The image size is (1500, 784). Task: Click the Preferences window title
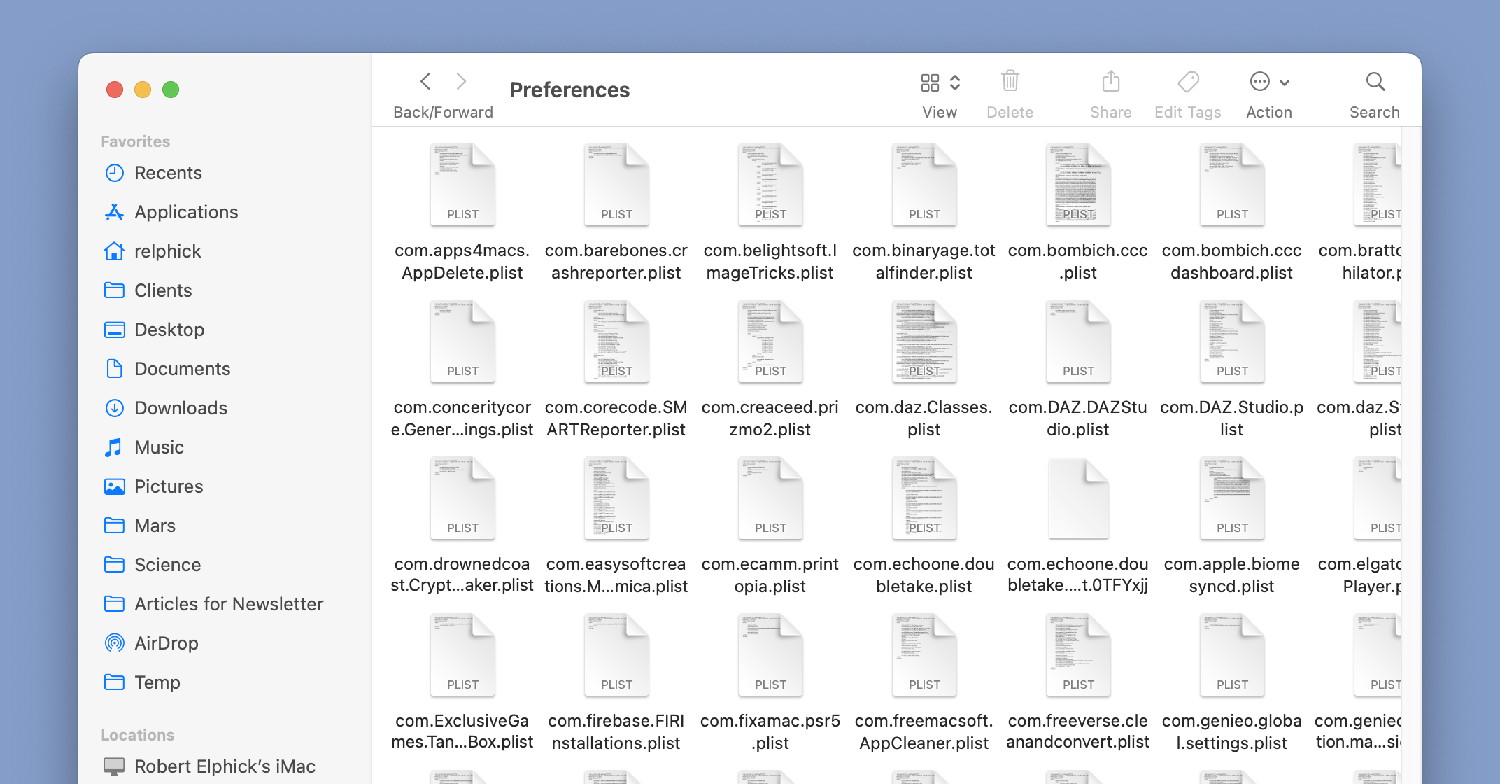coord(570,90)
